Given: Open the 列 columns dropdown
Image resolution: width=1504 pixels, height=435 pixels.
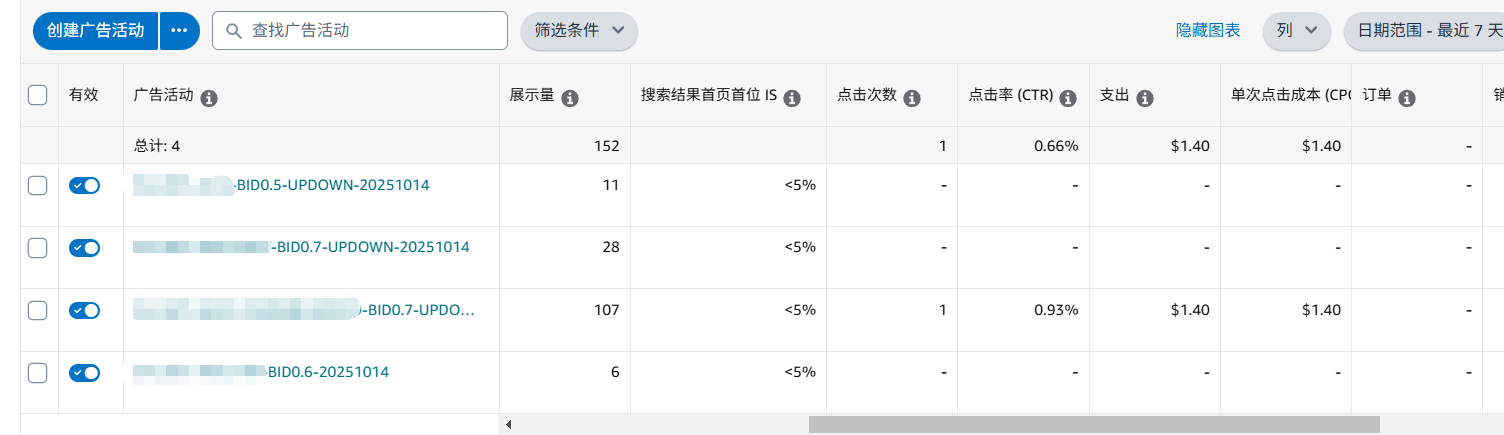Looking at the screenshot, I should click(1296, 31).
